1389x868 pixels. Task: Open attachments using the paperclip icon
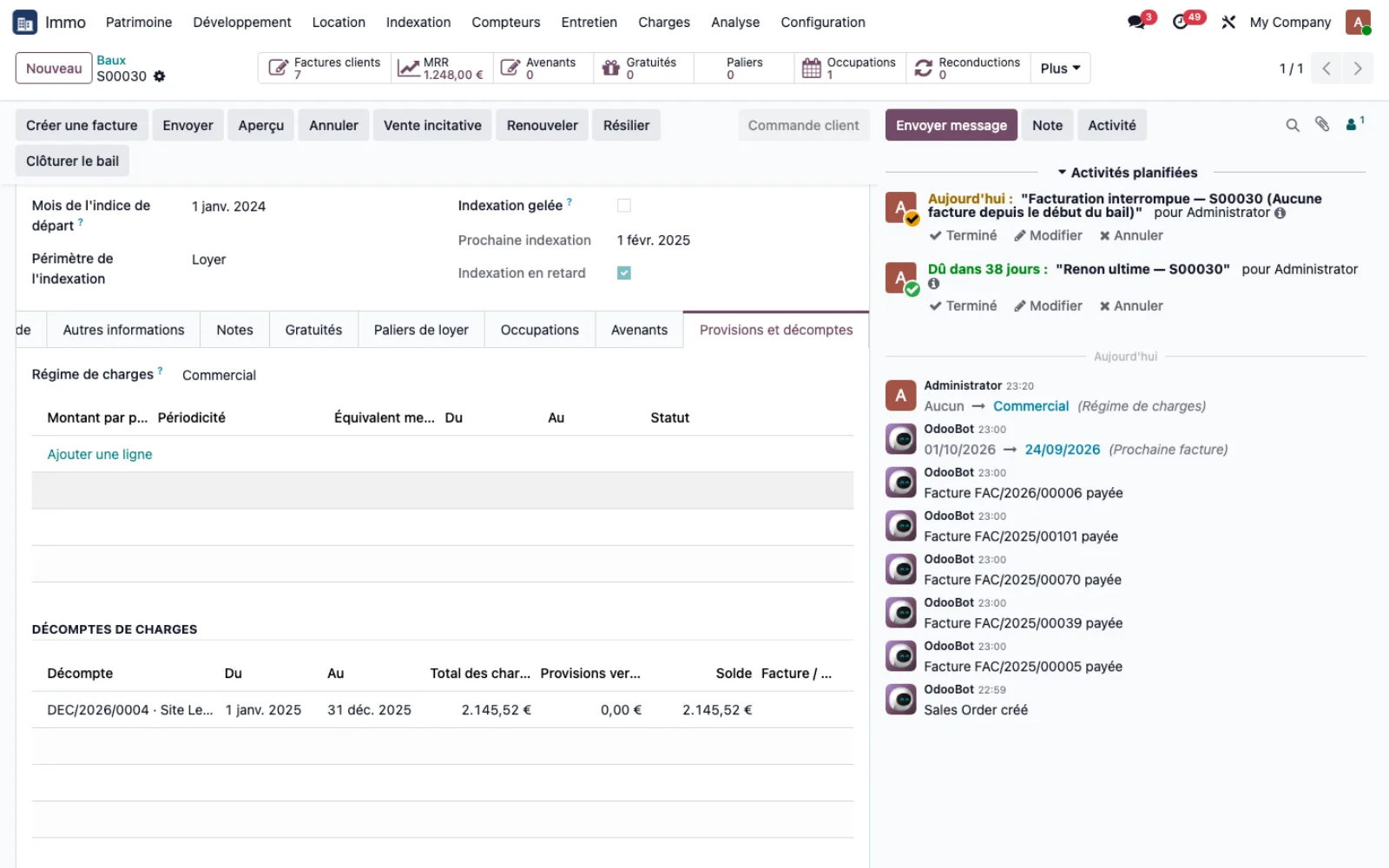(x=1322, y=125)
